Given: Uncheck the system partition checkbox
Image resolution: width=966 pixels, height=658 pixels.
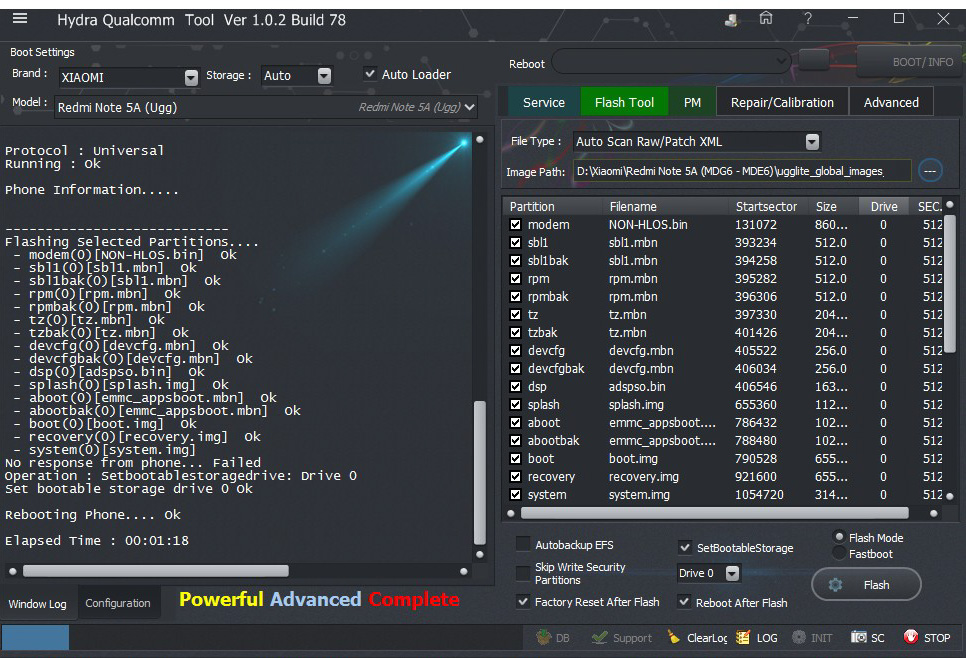Looking at the screenshot, I should [x=516, y=495].
